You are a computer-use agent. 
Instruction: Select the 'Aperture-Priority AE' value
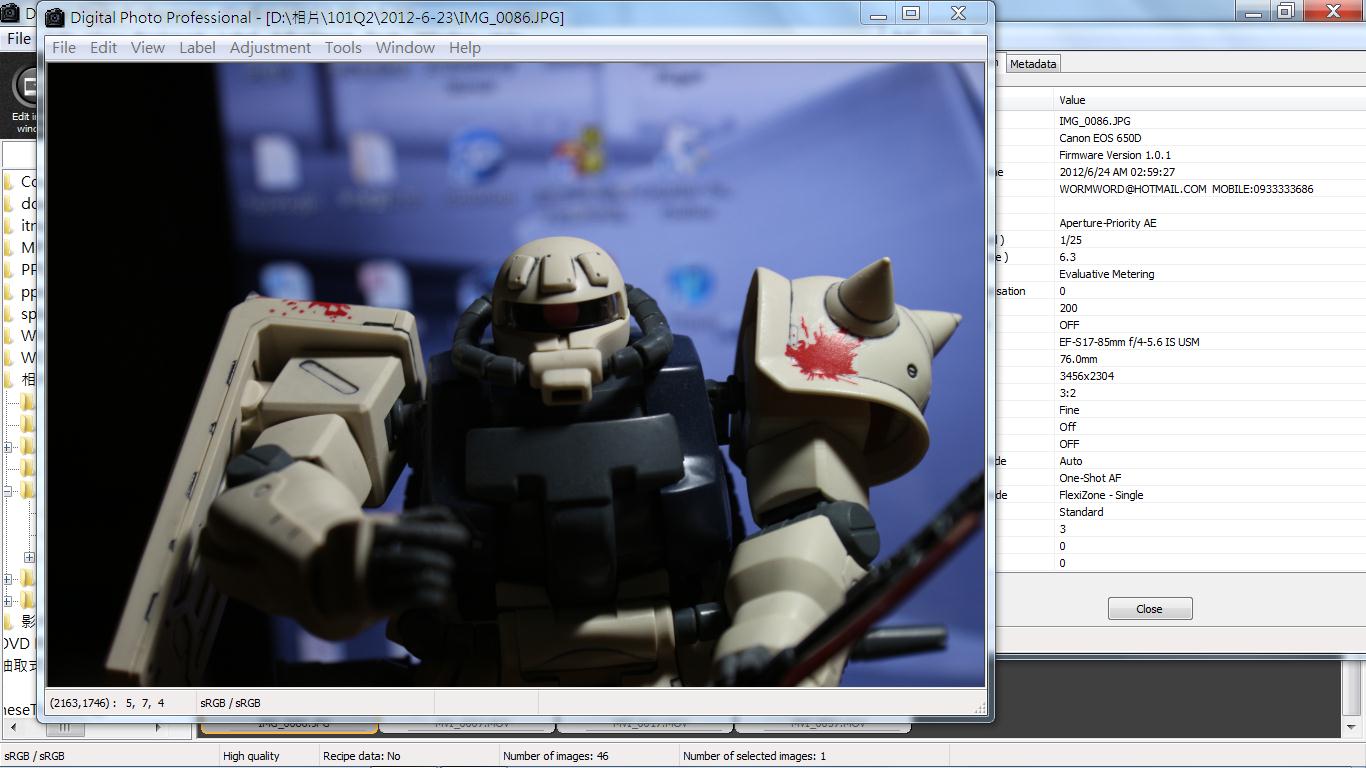pos(1108,223)
